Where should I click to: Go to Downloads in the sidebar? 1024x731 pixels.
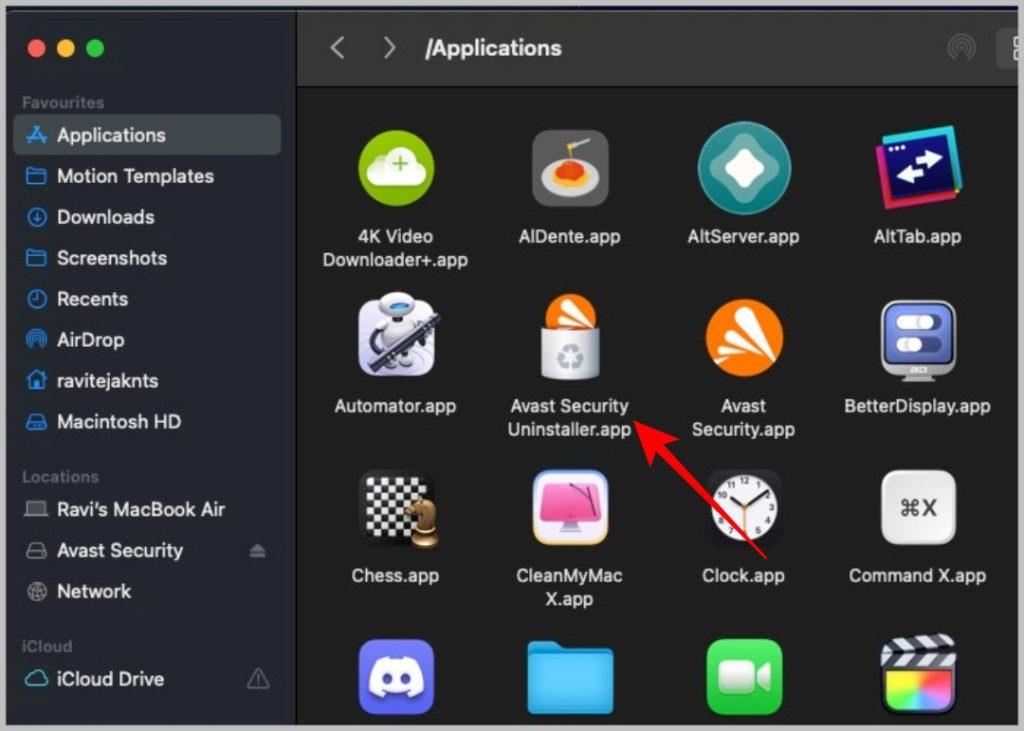147,217
